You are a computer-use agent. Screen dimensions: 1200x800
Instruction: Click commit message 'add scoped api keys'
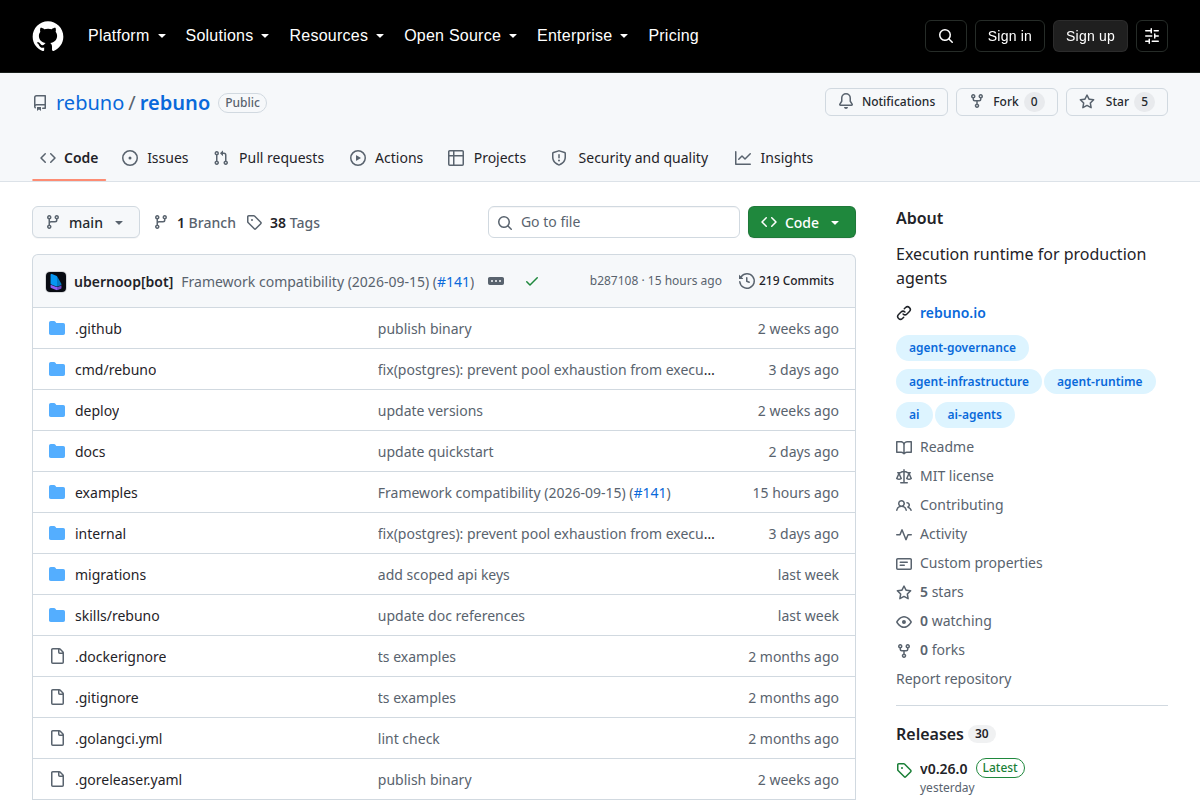444,575
